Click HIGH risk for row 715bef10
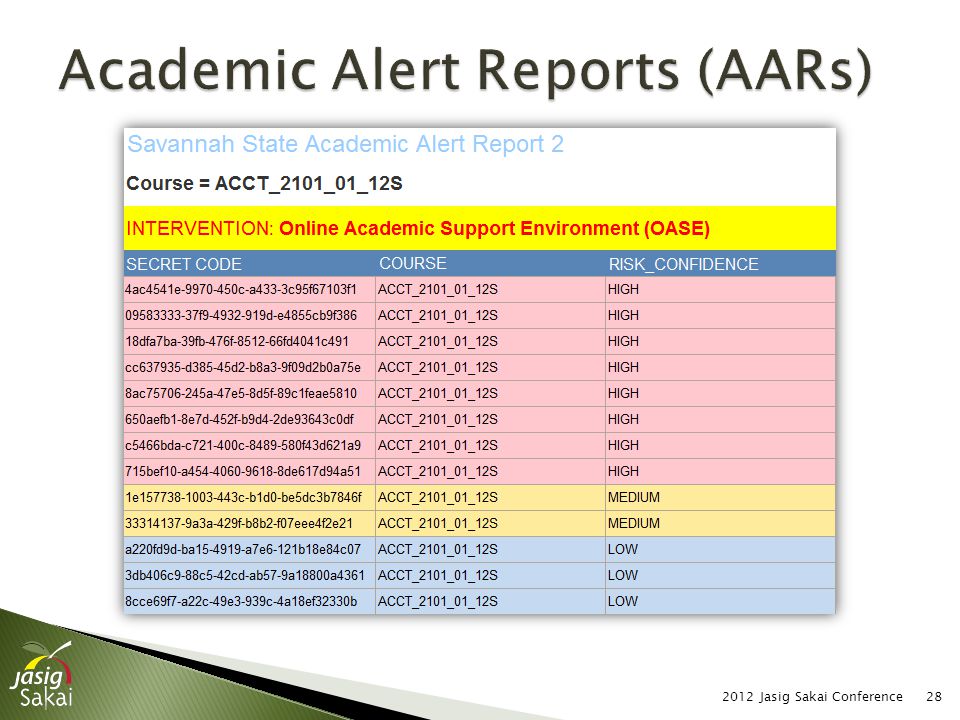The image size is (960, 720). coord(623,471)
